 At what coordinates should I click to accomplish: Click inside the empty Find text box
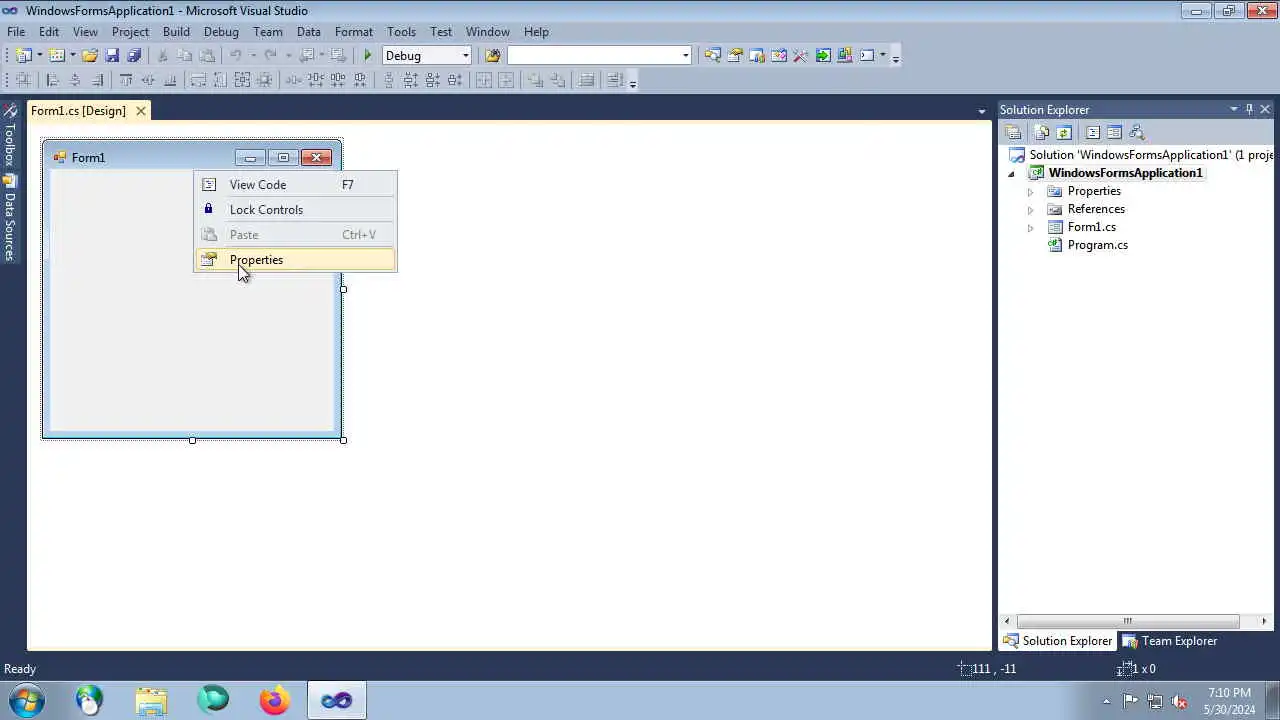pos(593,56)
